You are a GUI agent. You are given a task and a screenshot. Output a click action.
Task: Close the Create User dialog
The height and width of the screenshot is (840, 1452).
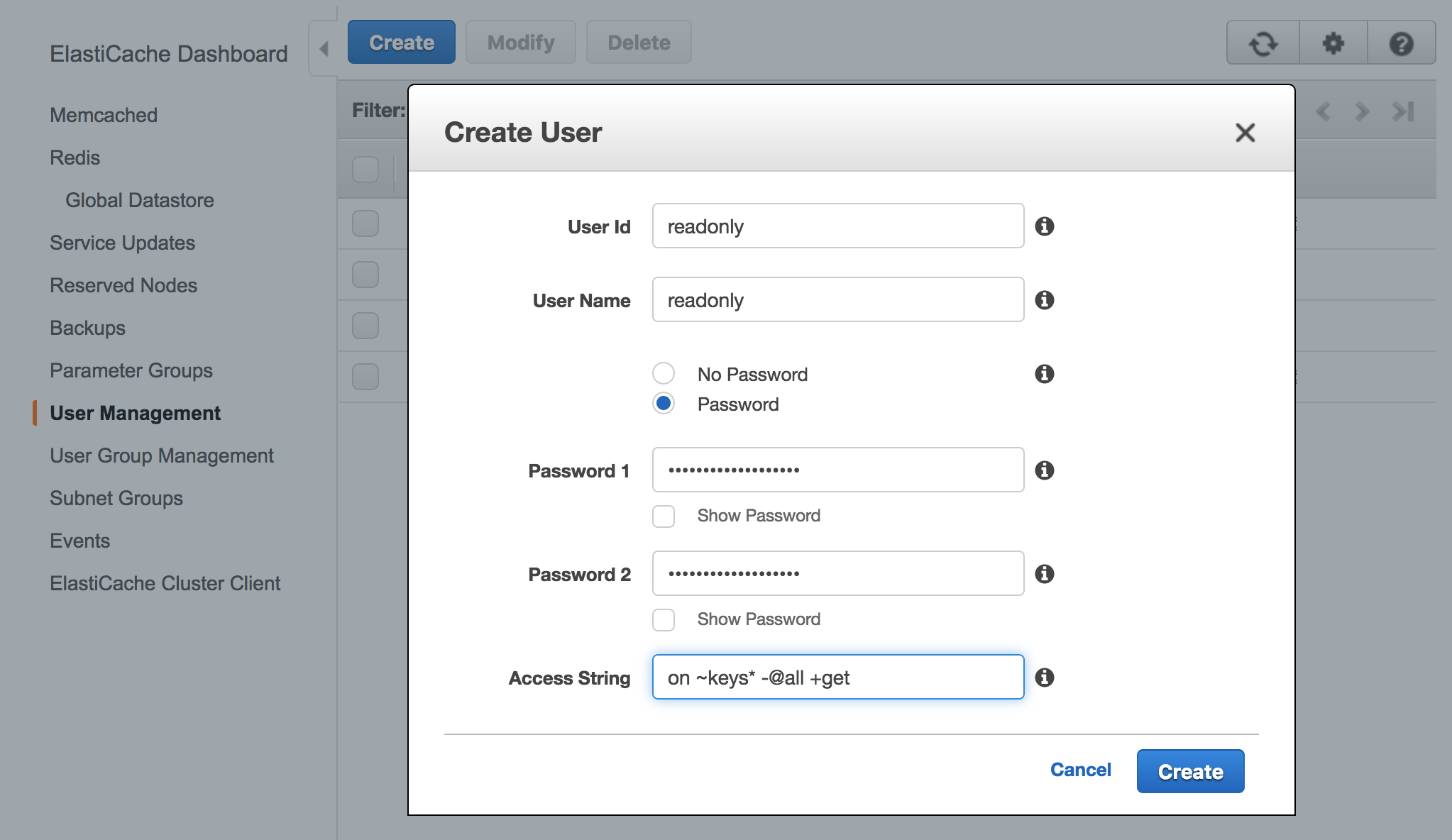(1245, 132)
